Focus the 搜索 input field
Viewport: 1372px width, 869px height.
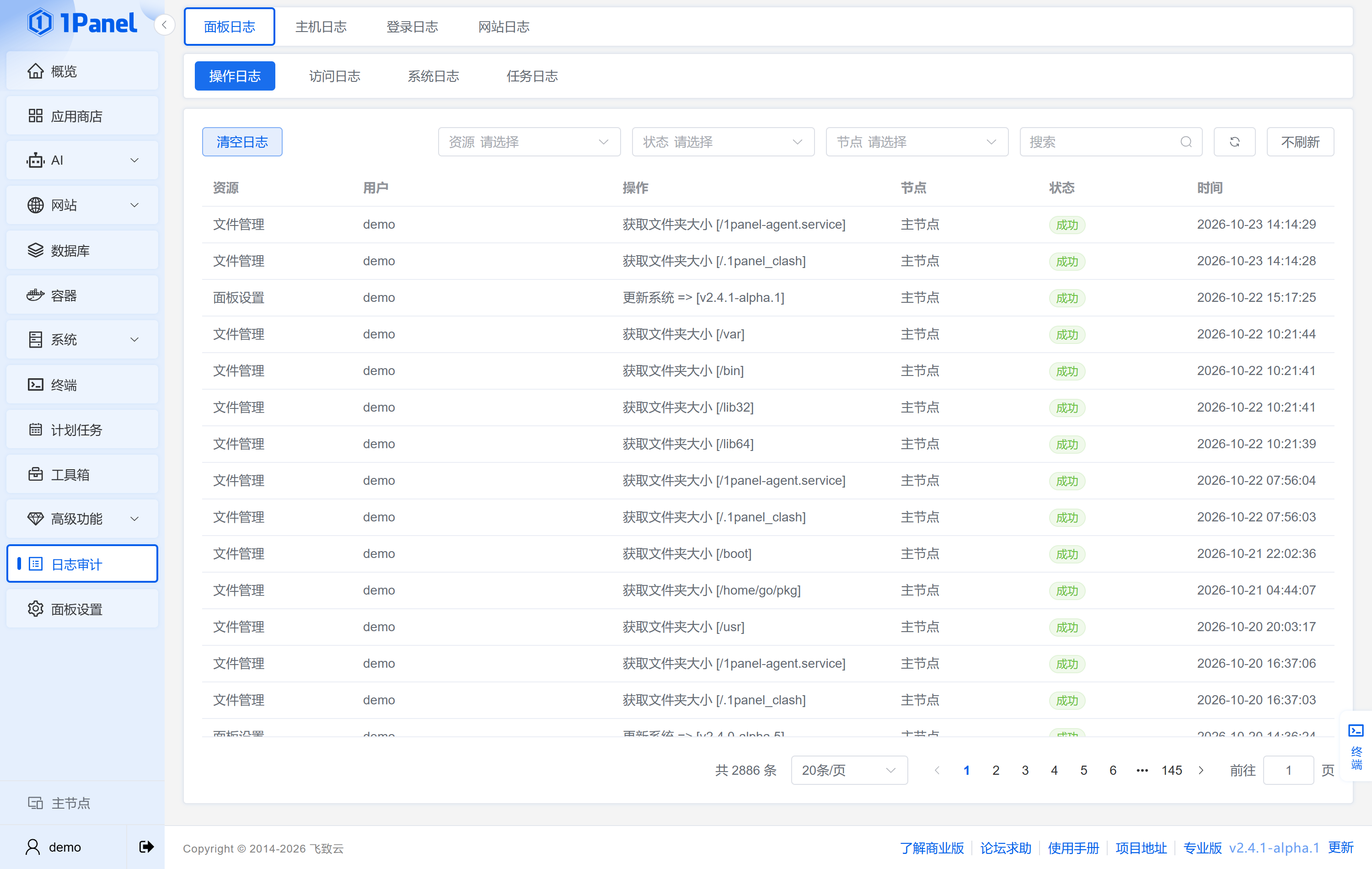[x=1110, y=142]
